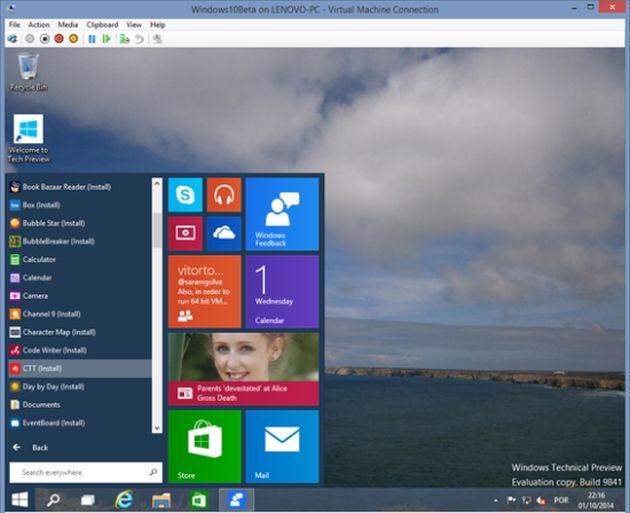Viewport: 630px width, 513px height.
Task: Click the Turn Off VM toolbar icon
Action: [x=45, y=39]
